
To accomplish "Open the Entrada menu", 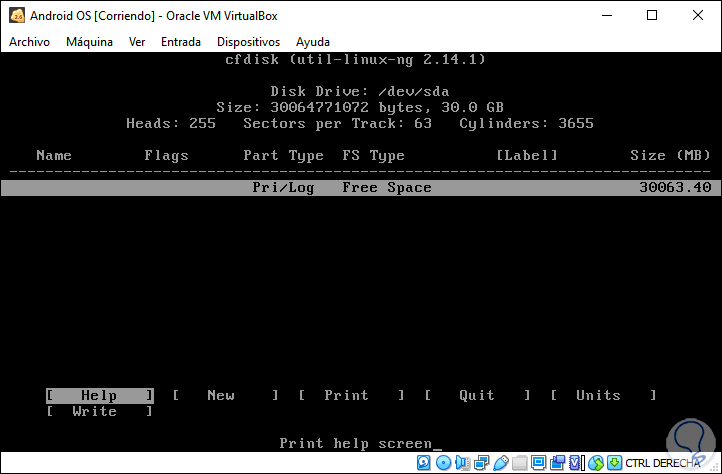I will [x=180, y=42].
